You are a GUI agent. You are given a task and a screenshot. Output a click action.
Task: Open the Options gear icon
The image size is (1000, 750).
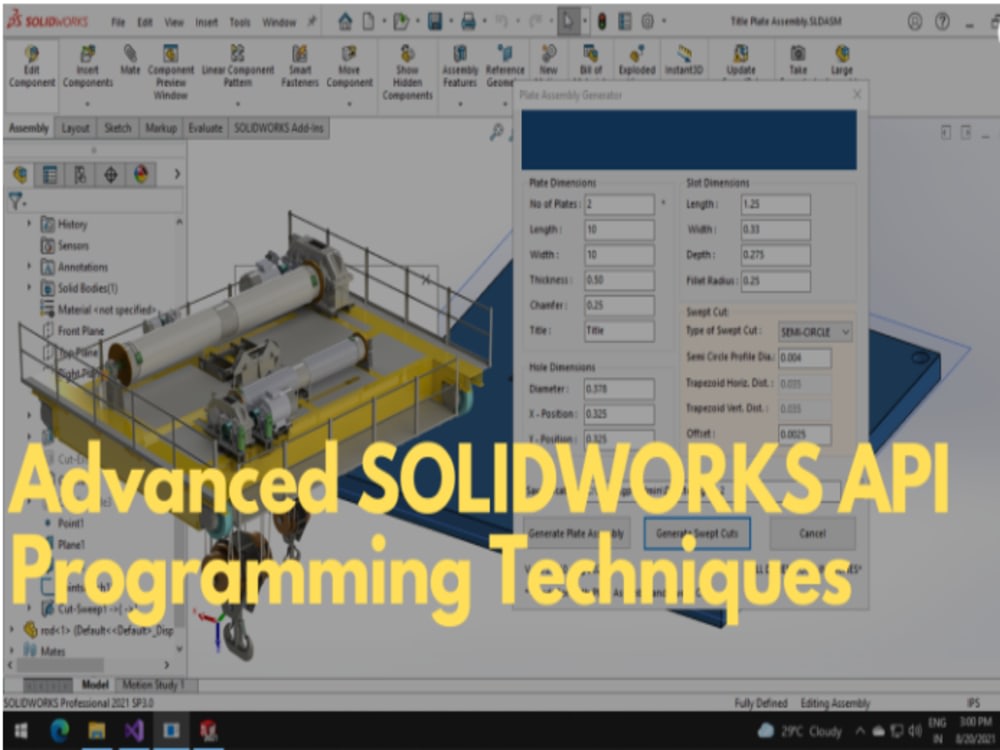pos(647,22)
